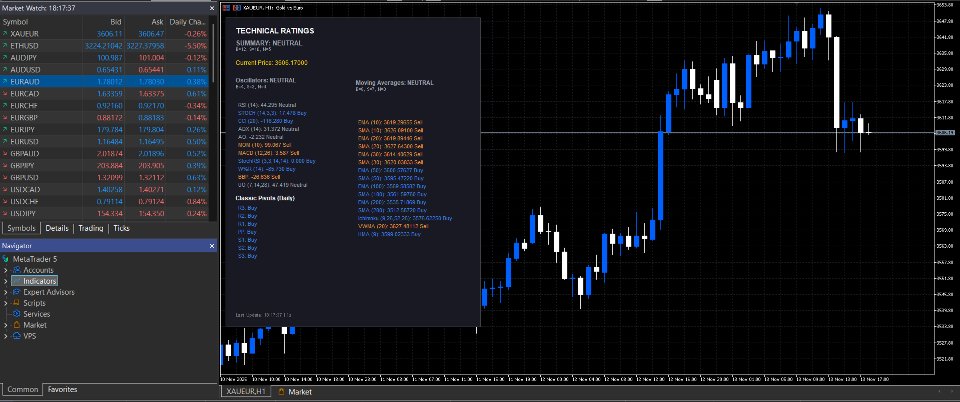This screenshot has width=960, height=402.
Task: Click the VPS cloud icon in Navigator
Action: [17, 336]
